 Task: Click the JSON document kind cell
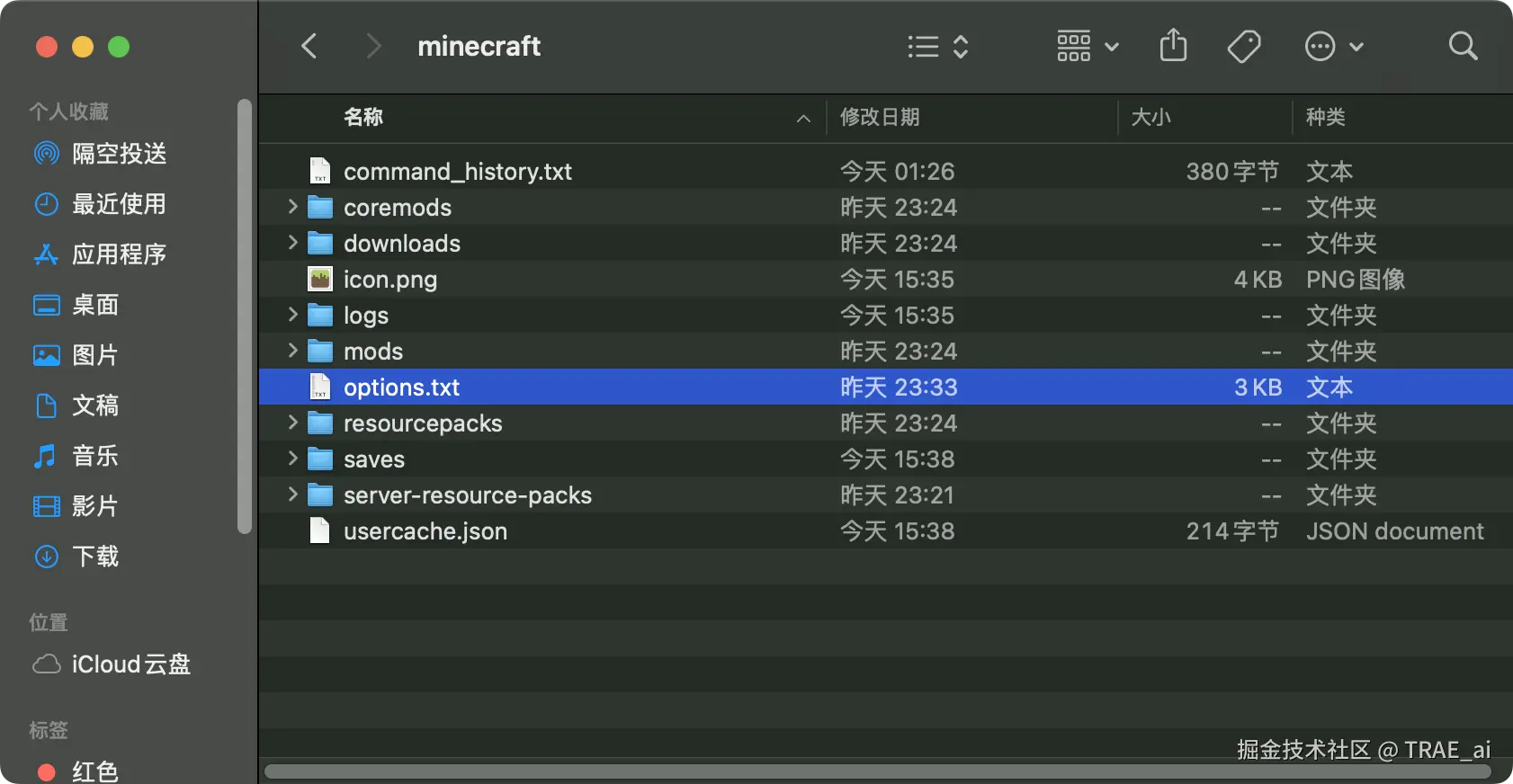[1395, 531]
